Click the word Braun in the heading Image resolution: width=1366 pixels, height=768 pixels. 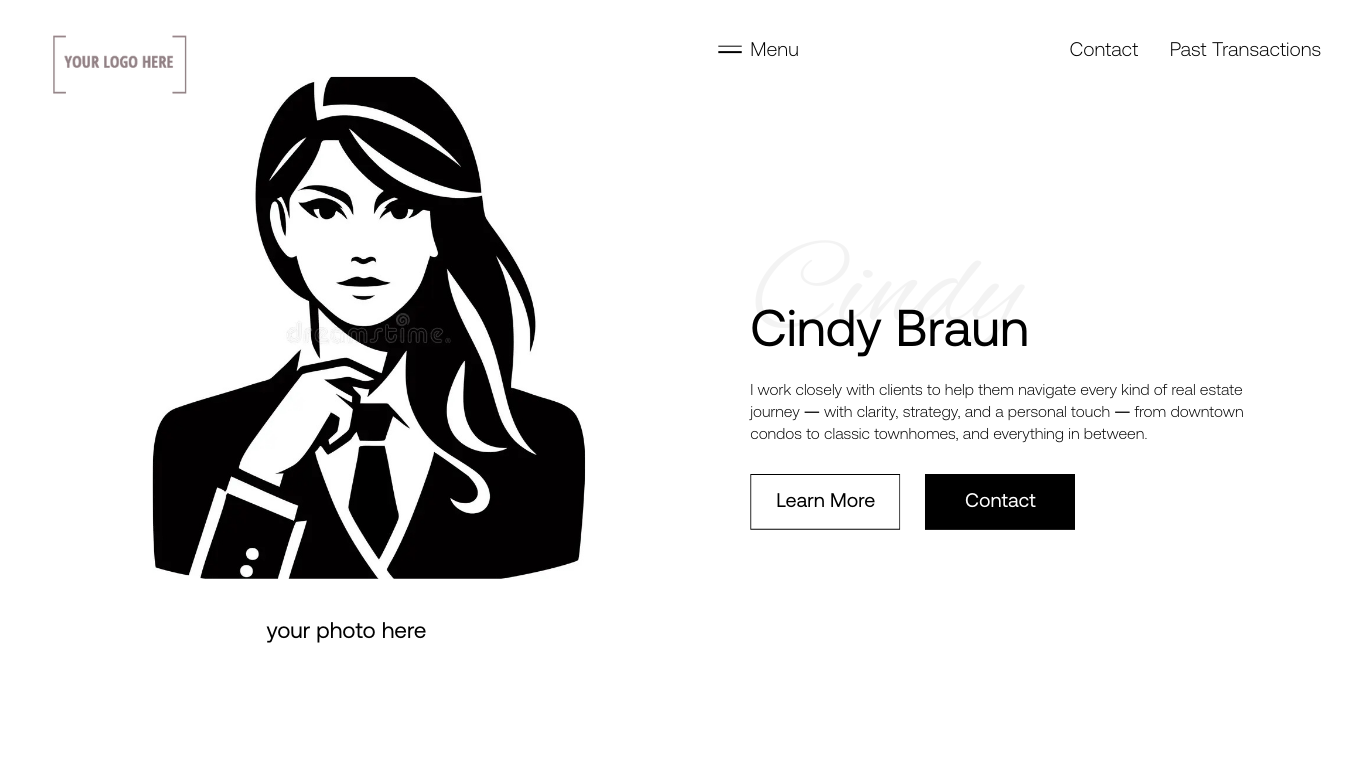pos(962,328)
